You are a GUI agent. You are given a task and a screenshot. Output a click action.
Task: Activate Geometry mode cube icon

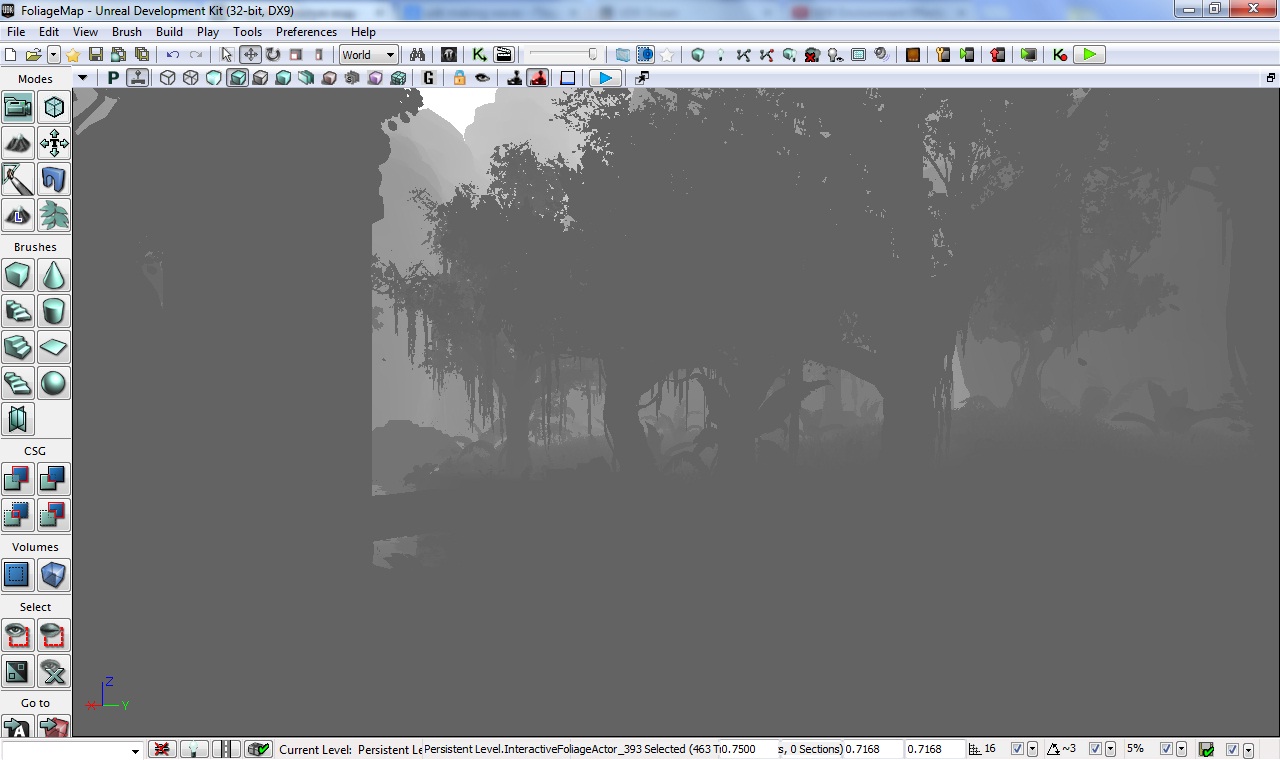pyautogui.click(x=54, y=107)
